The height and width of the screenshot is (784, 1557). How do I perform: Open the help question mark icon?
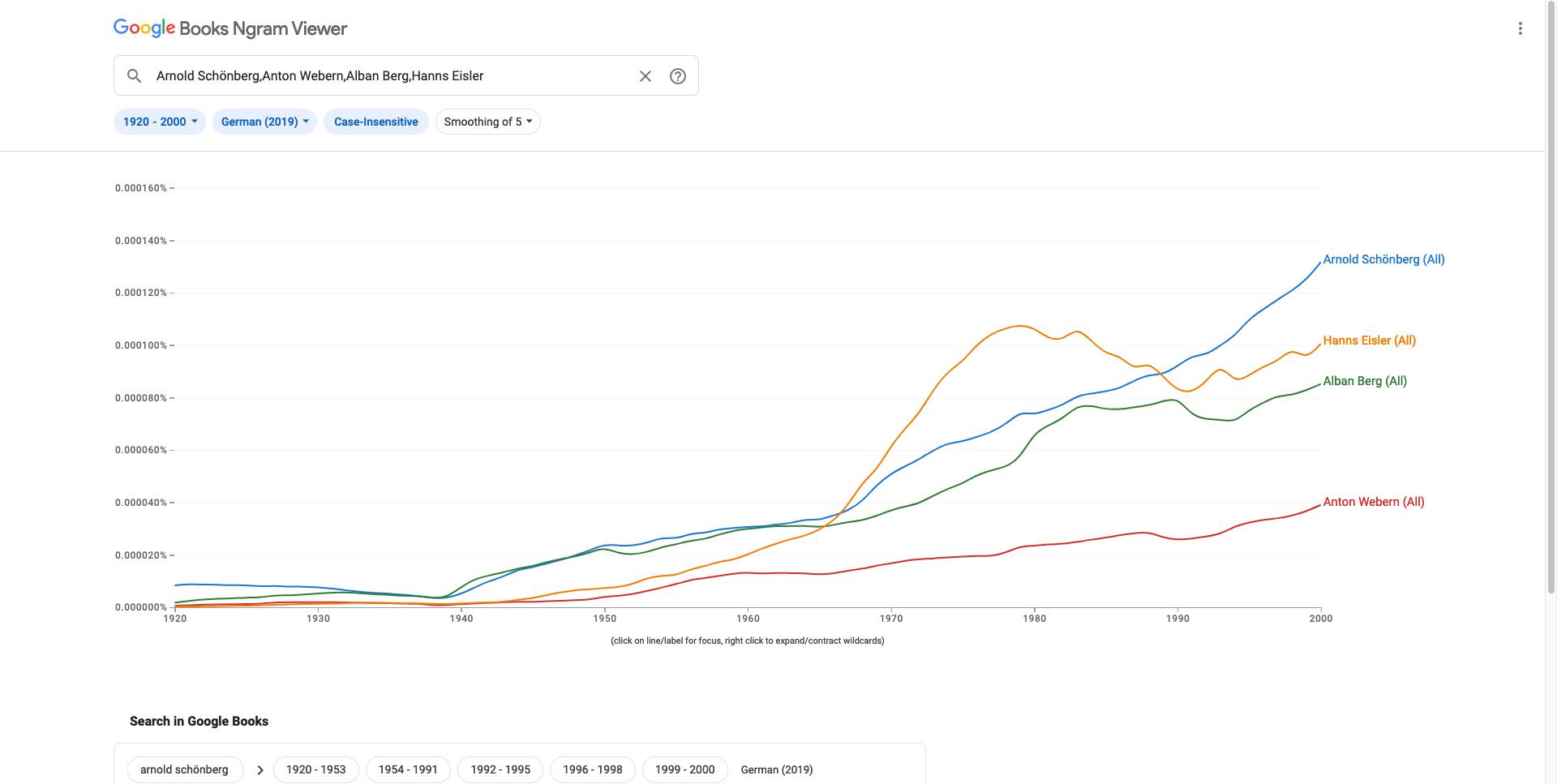click(678, 76)
